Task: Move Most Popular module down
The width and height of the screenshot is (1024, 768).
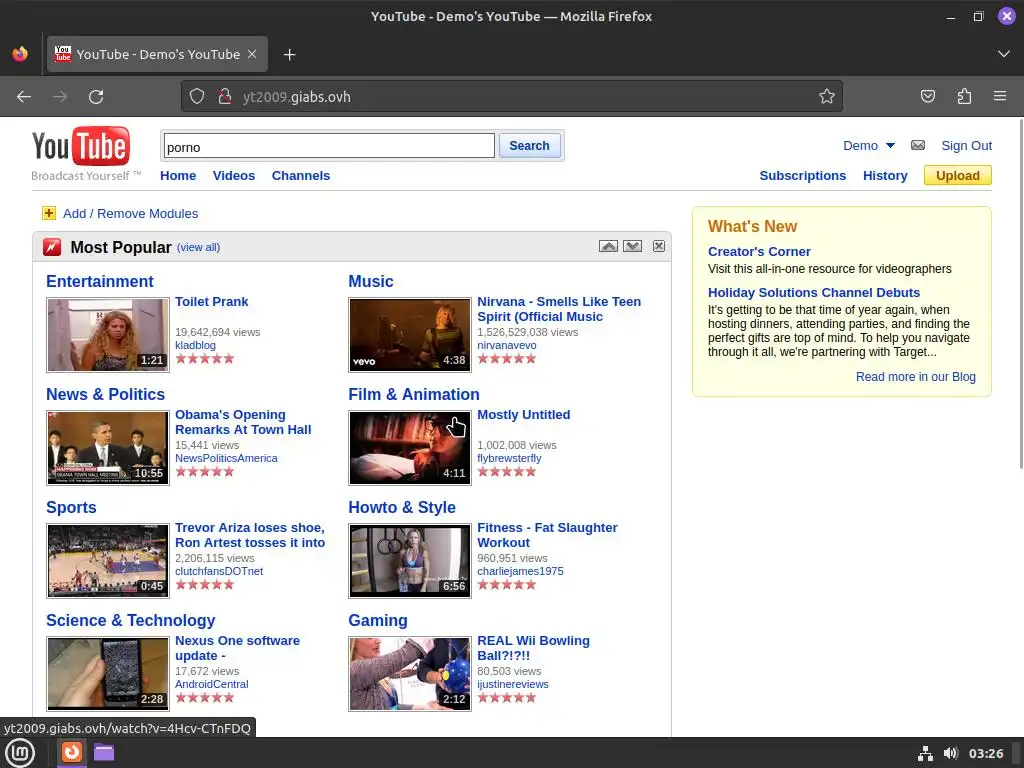Action: pos(632,246)
